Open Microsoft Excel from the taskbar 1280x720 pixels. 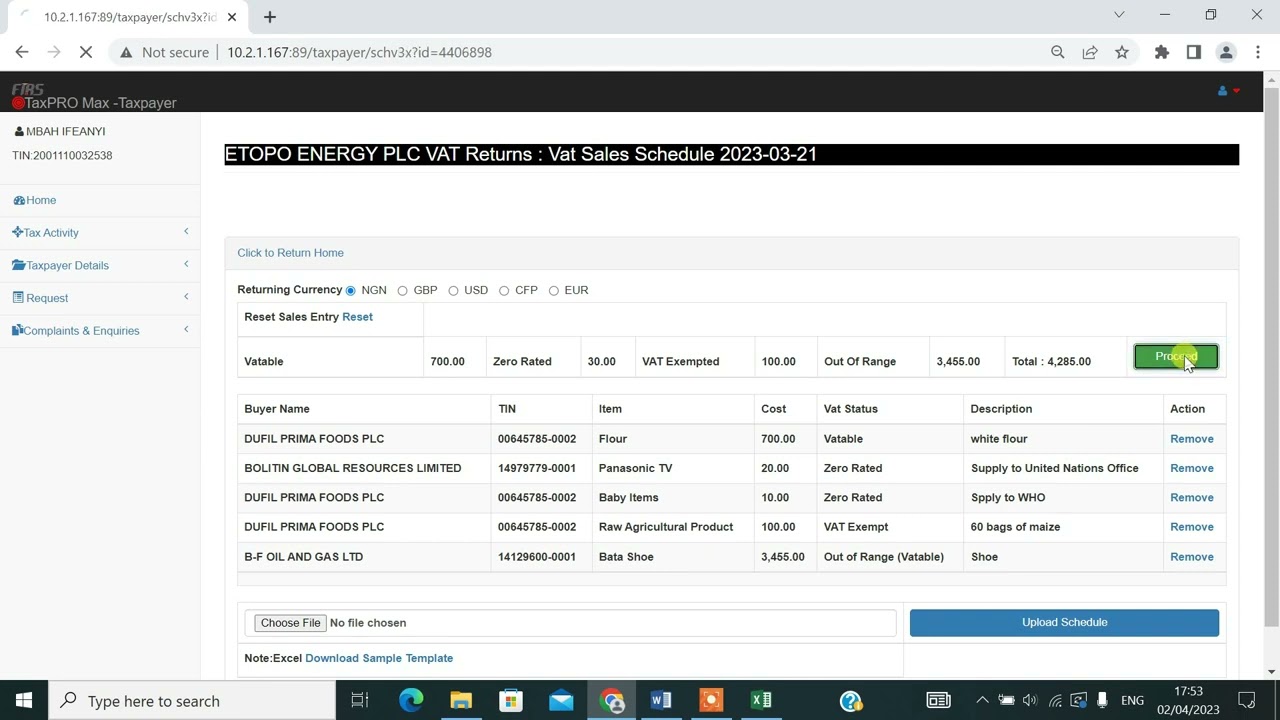point(761,700)
